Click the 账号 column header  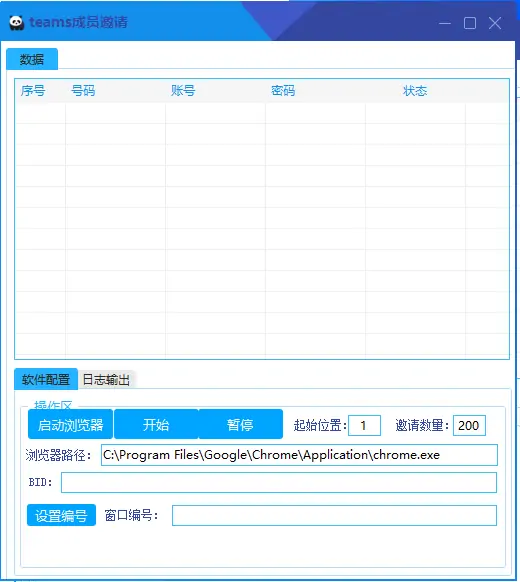coord(183,91)
